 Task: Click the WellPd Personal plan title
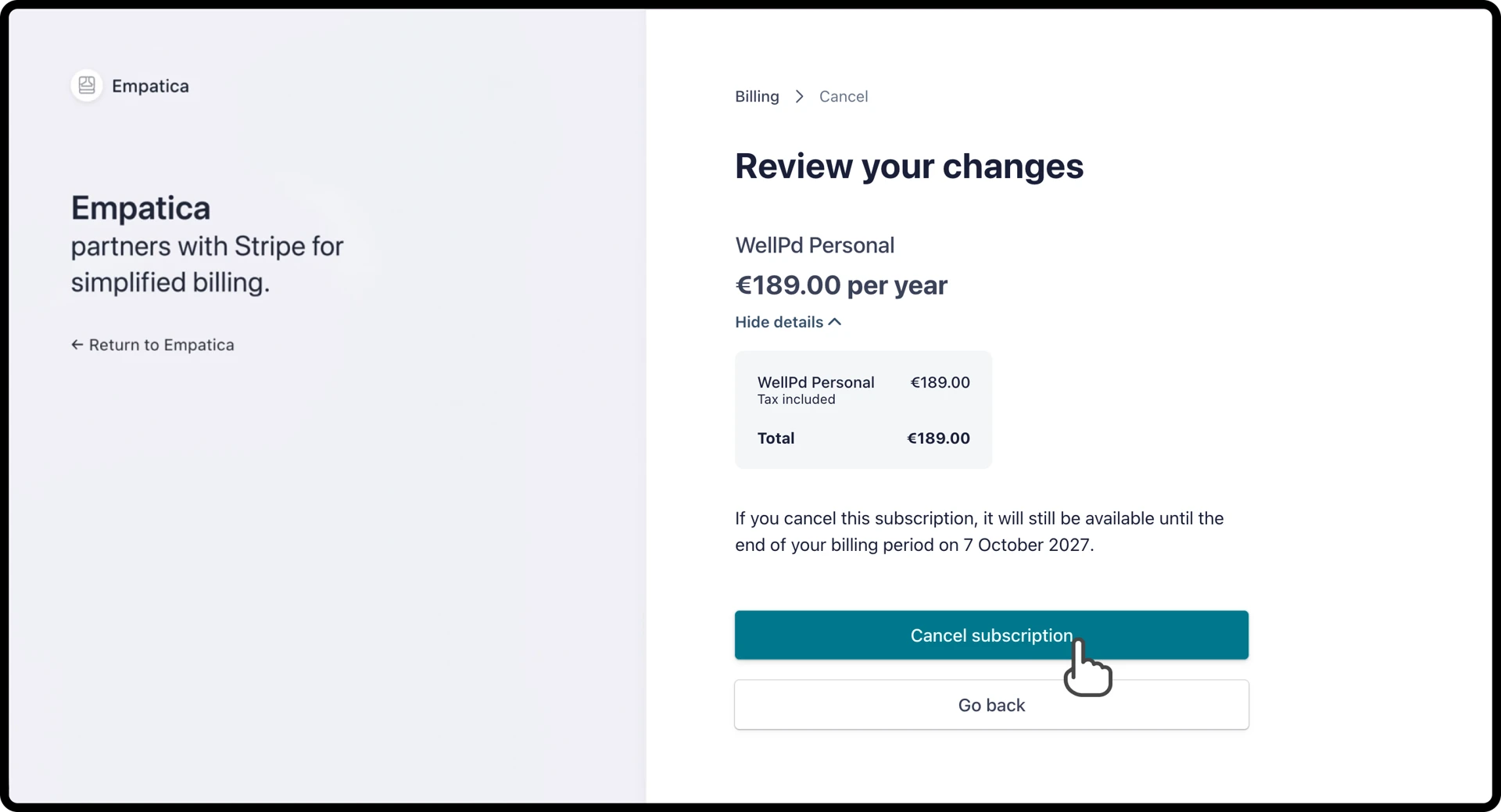click(815, 245)
